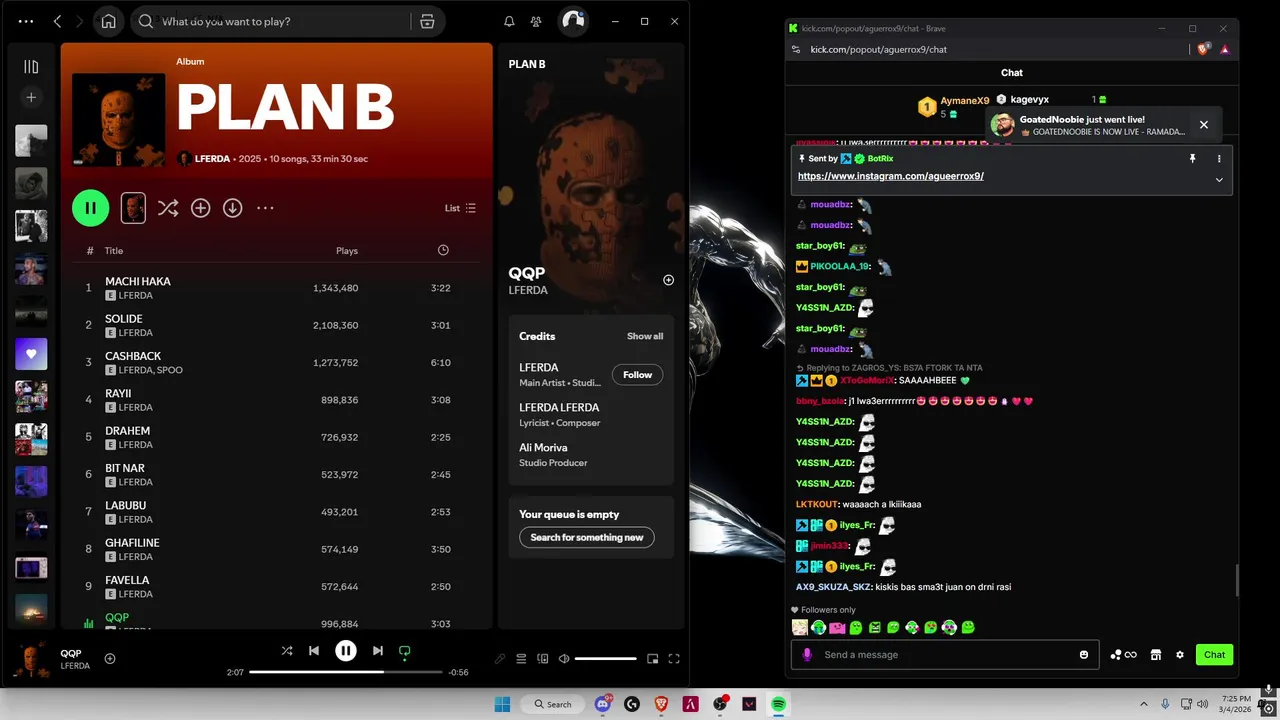
Task: Show all credits
Action: pos(645,336)
